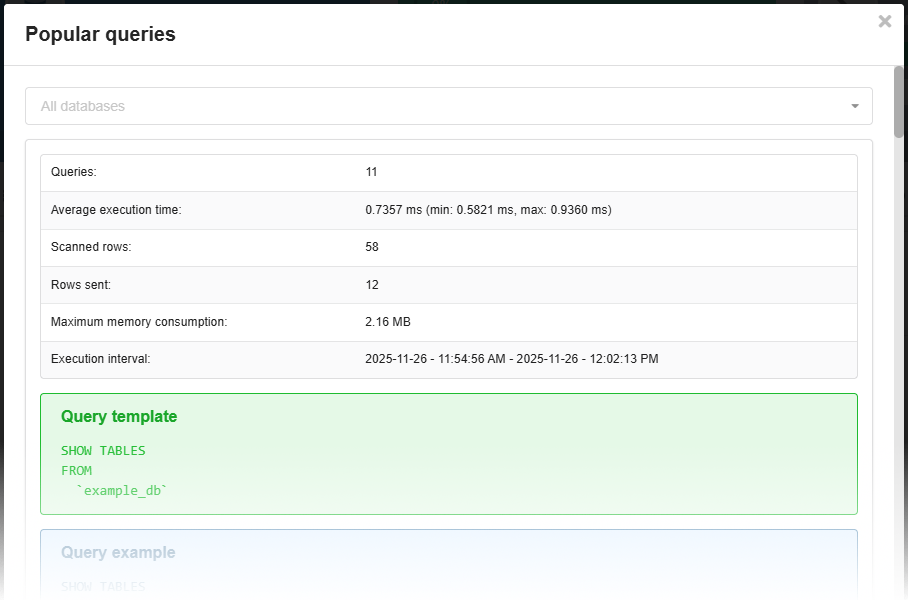Close the Popular queries dialog
This screenshot has height=600, width=908.
click(884, 22)
